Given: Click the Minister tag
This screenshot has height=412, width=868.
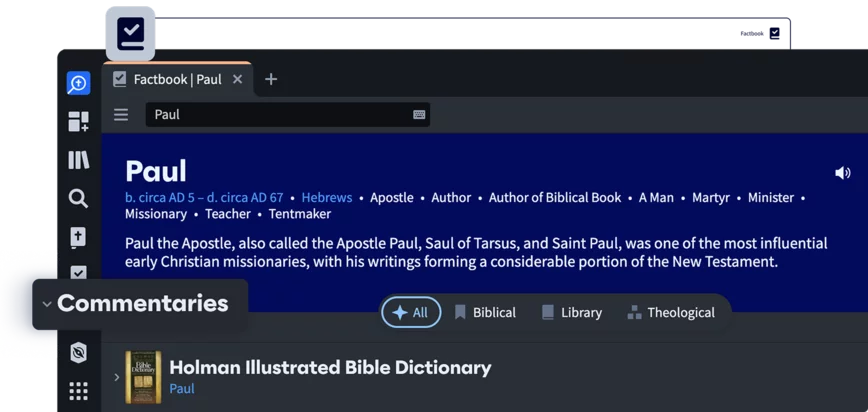Looking at the screenshot, I should [771, 198].
